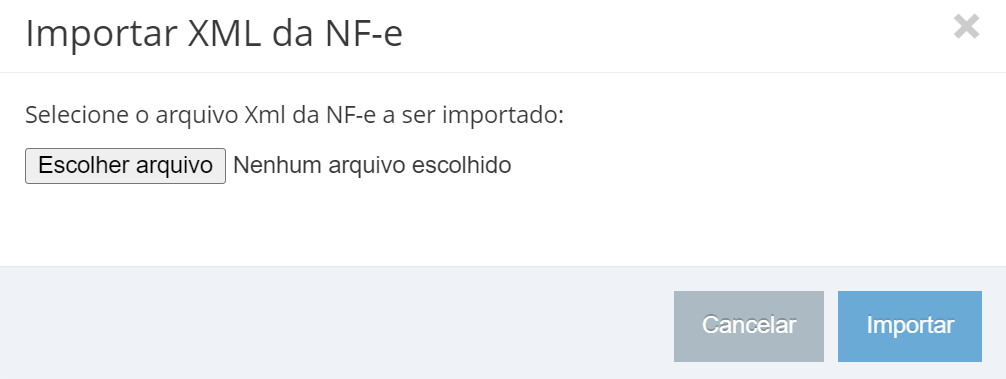Click the word 'escolhido' beside the file button
The width and height of the screenshot is (1006, 379).
click(x=461, y=165)
